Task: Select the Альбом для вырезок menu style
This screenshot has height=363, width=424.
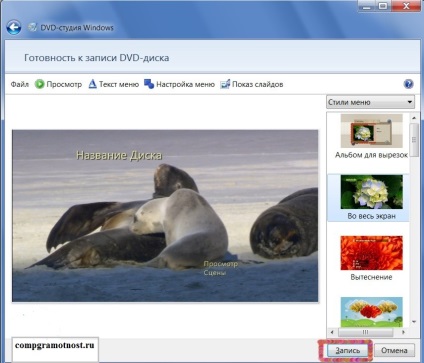Action: click(x=371, y=137)
